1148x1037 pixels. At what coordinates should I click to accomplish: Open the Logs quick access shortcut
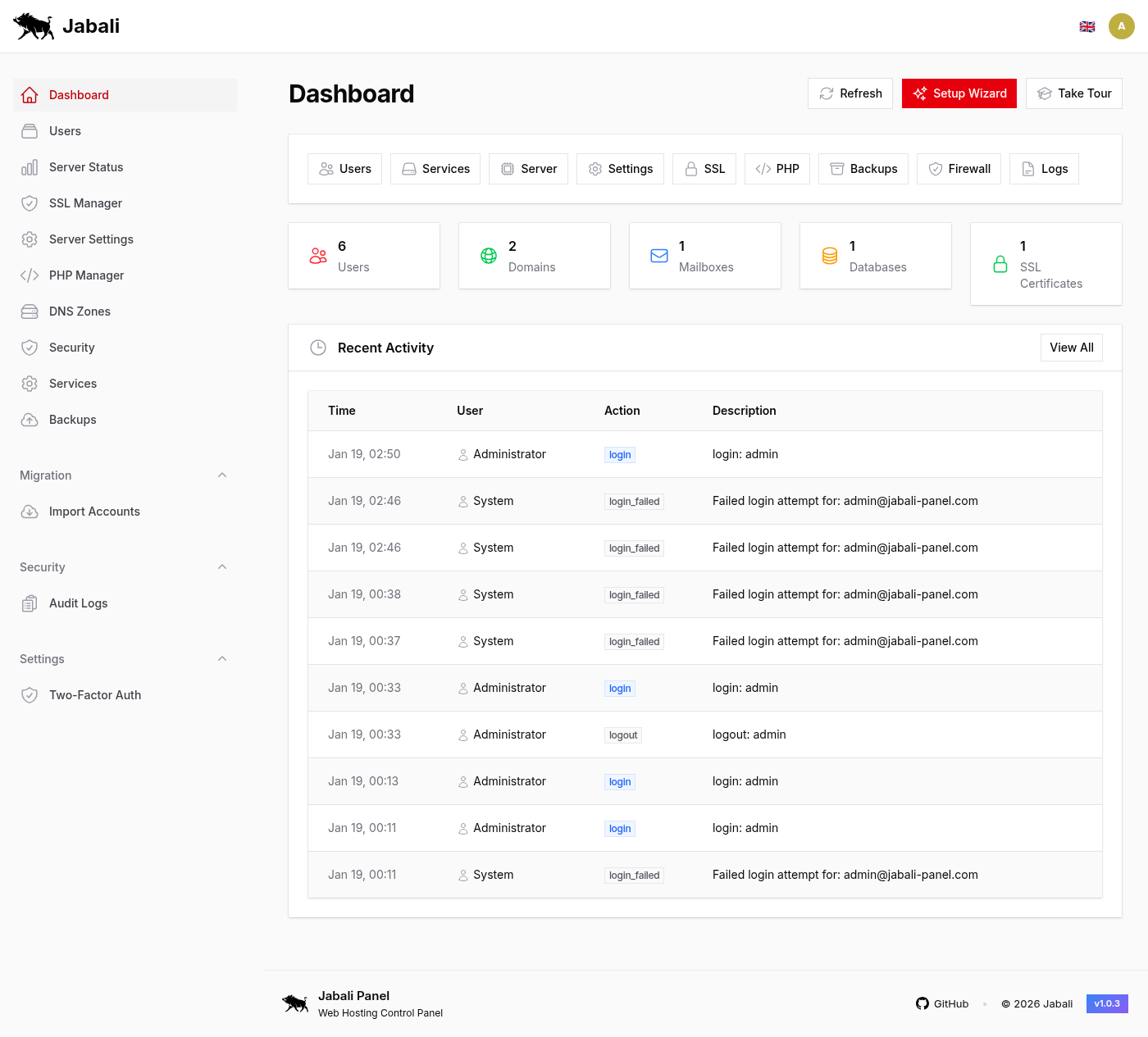pyautogui.click(x=1044, y=169)
